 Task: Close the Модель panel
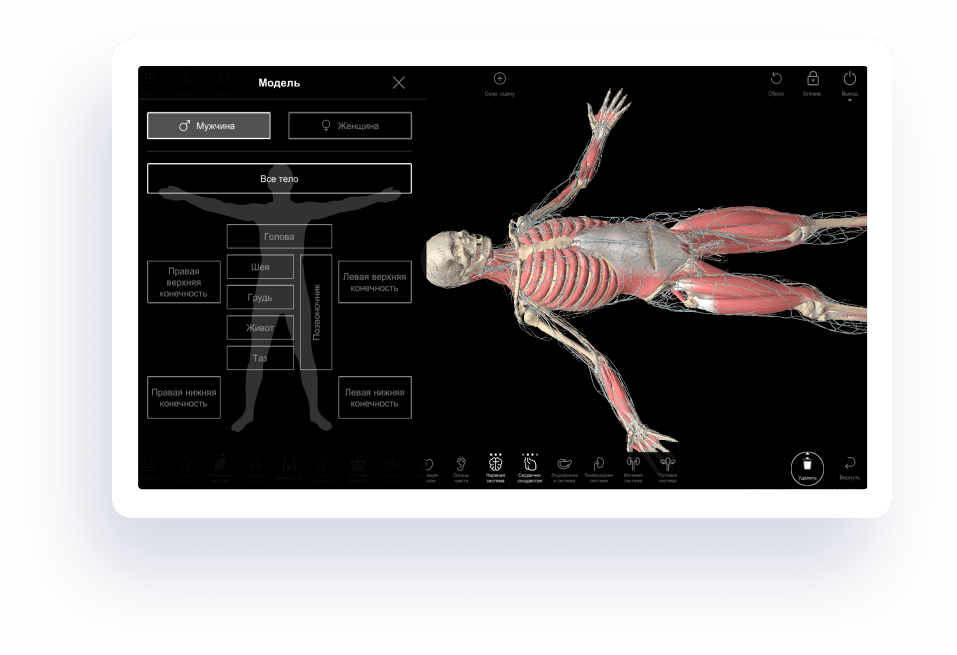point(399,83)
